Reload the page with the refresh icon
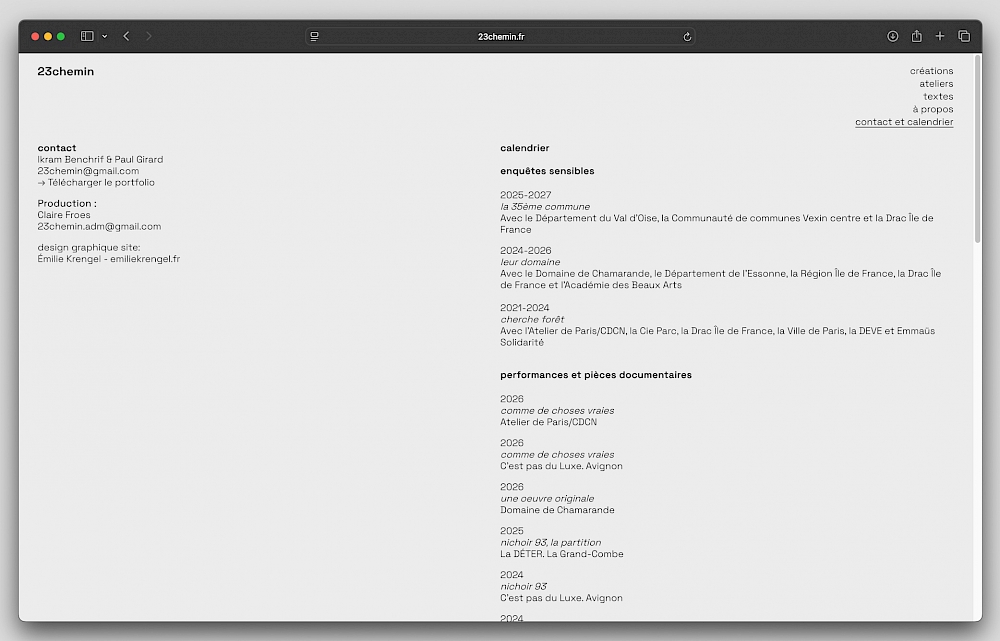Viewport: 1000px width, 641px height. click(687, 36)
